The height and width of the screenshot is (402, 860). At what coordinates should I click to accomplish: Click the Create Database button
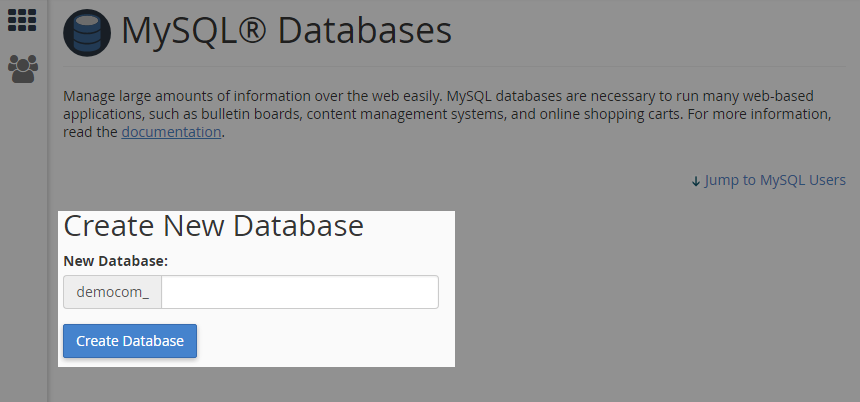click(x=130, y=341)
